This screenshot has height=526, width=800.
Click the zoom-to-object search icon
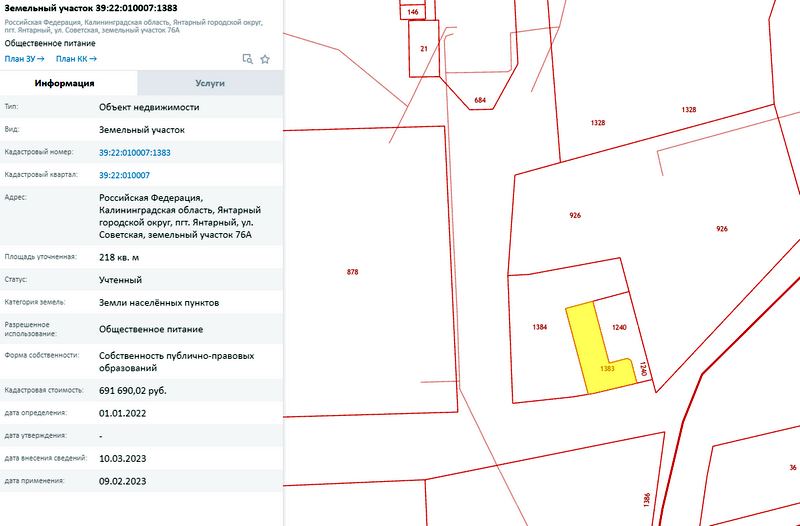248,59
